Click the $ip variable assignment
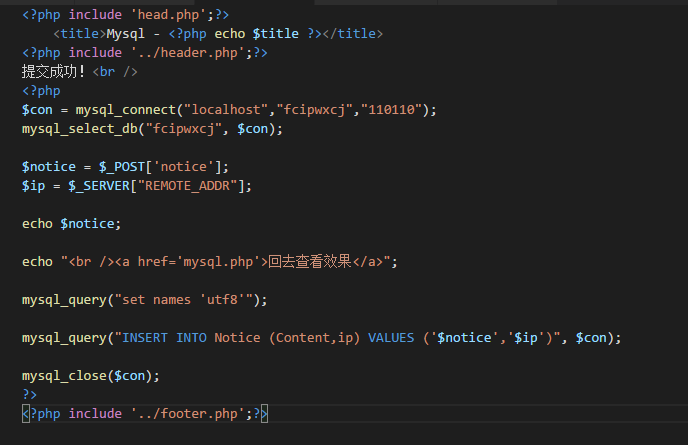 (137, 186)
